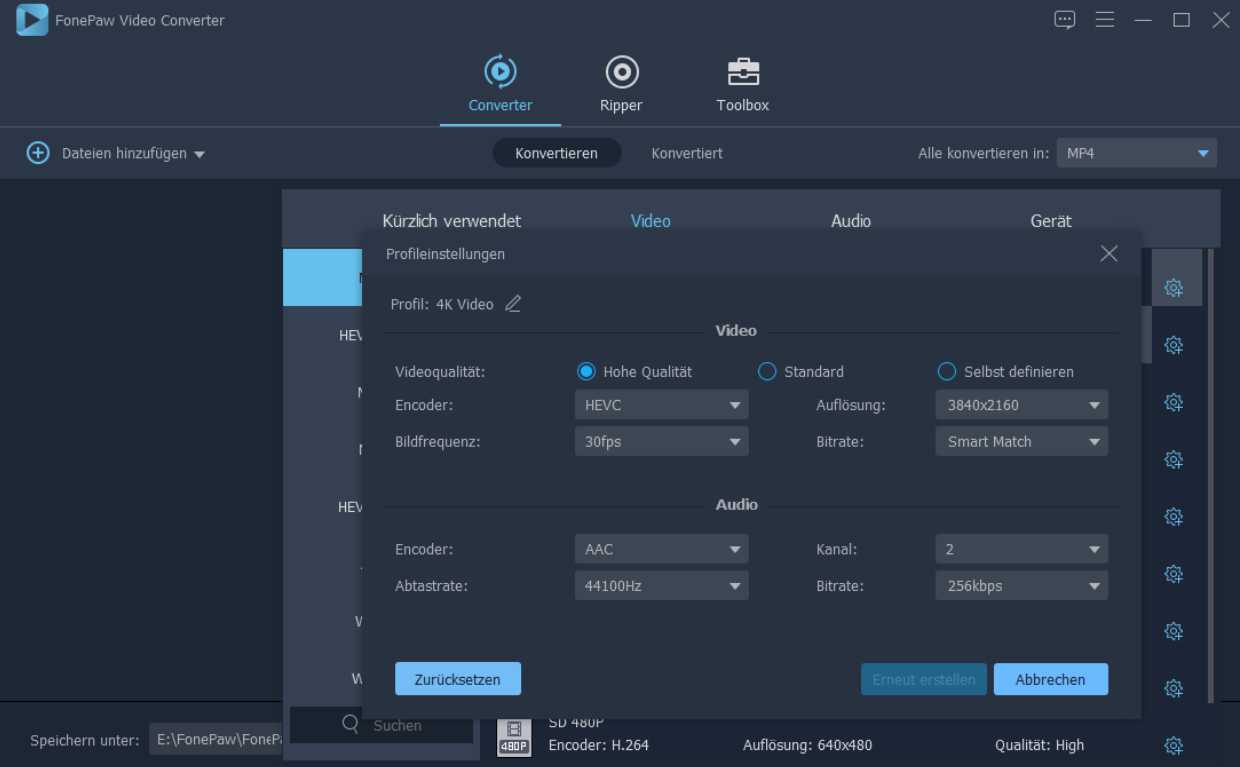Edit profile name with the pencil icon
The image size is (1240, 767).
pos(513,304)
